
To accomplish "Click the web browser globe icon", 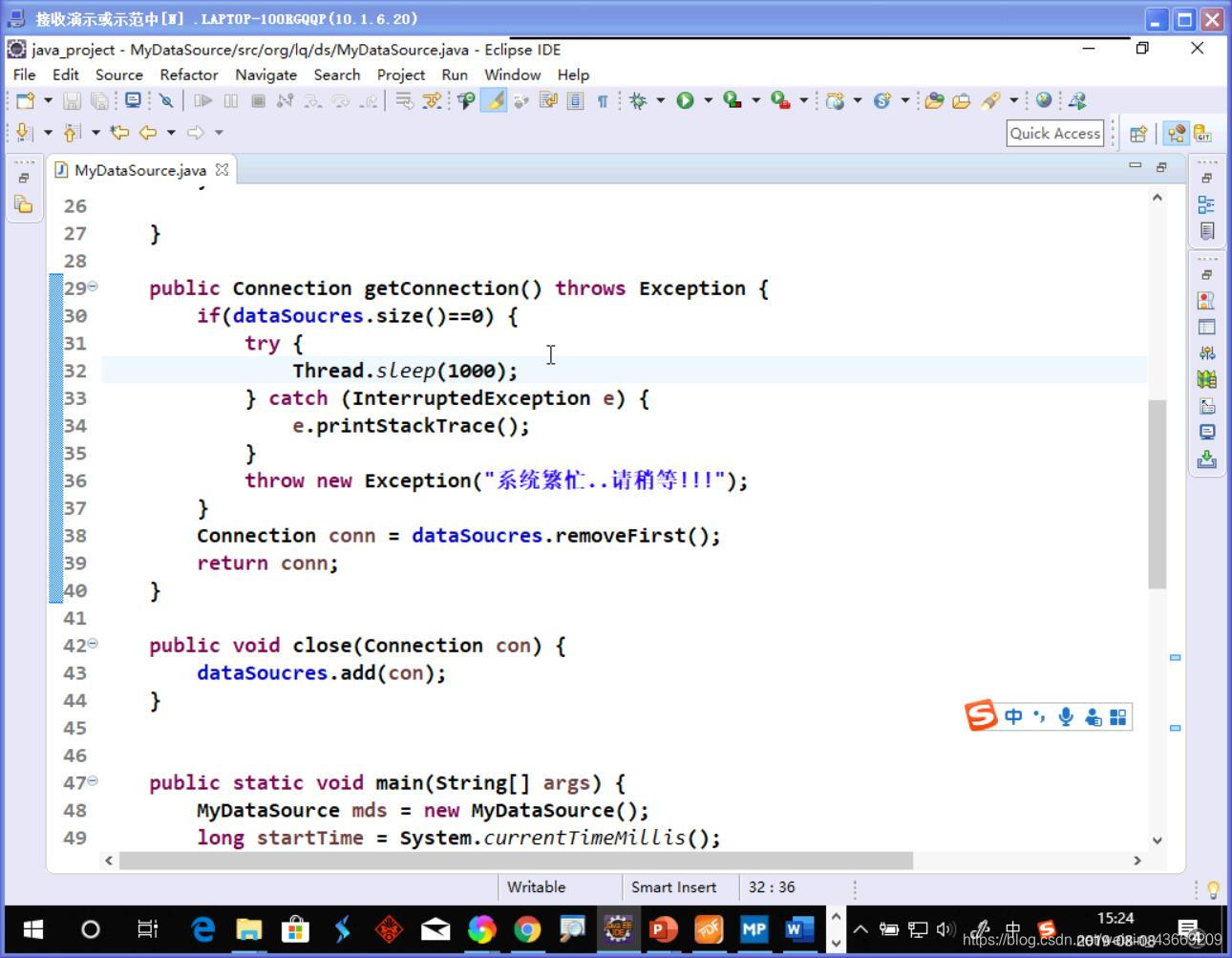I will [x=1044, y=100].
